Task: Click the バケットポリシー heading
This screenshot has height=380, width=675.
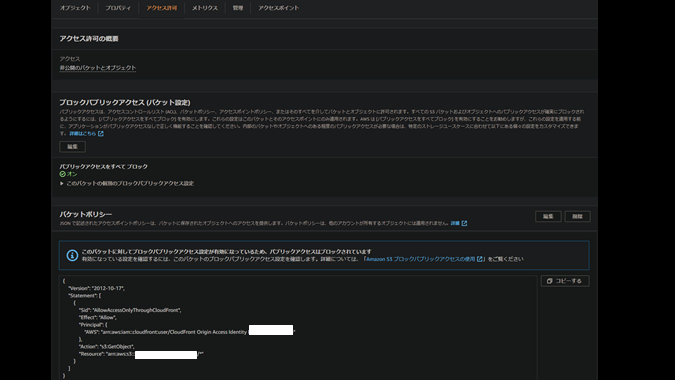Action: [86, 214]
